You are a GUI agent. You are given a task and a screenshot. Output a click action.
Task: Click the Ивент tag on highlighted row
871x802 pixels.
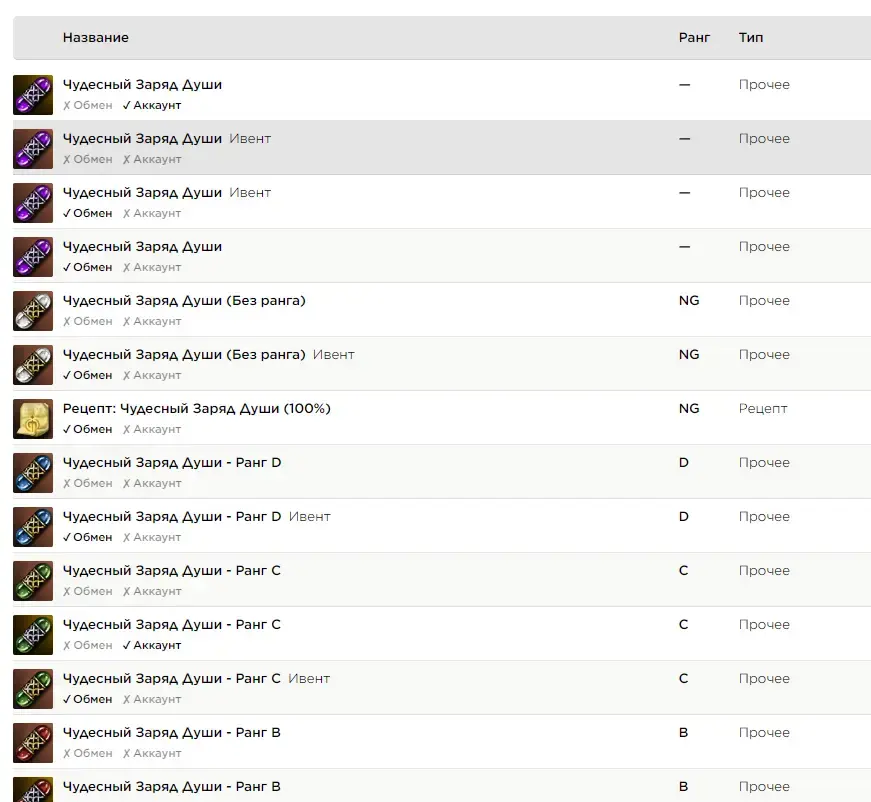tap(250, 139)
